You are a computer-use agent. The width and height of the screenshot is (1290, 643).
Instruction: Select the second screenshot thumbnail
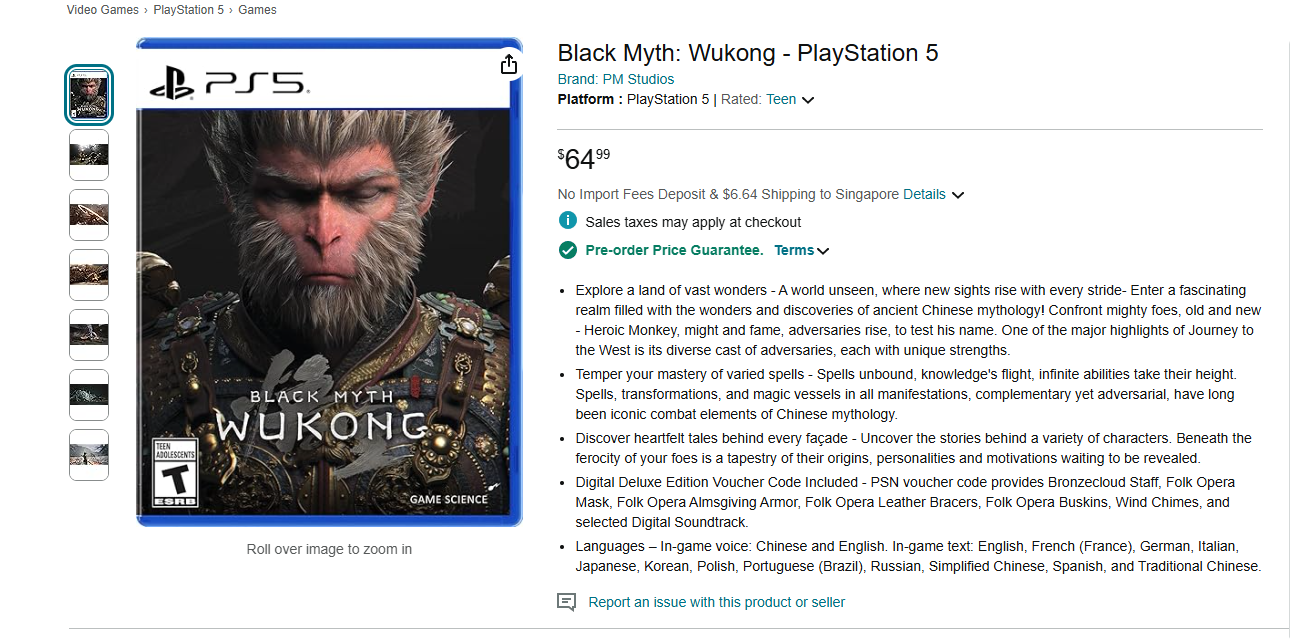[x=89, y=155]
